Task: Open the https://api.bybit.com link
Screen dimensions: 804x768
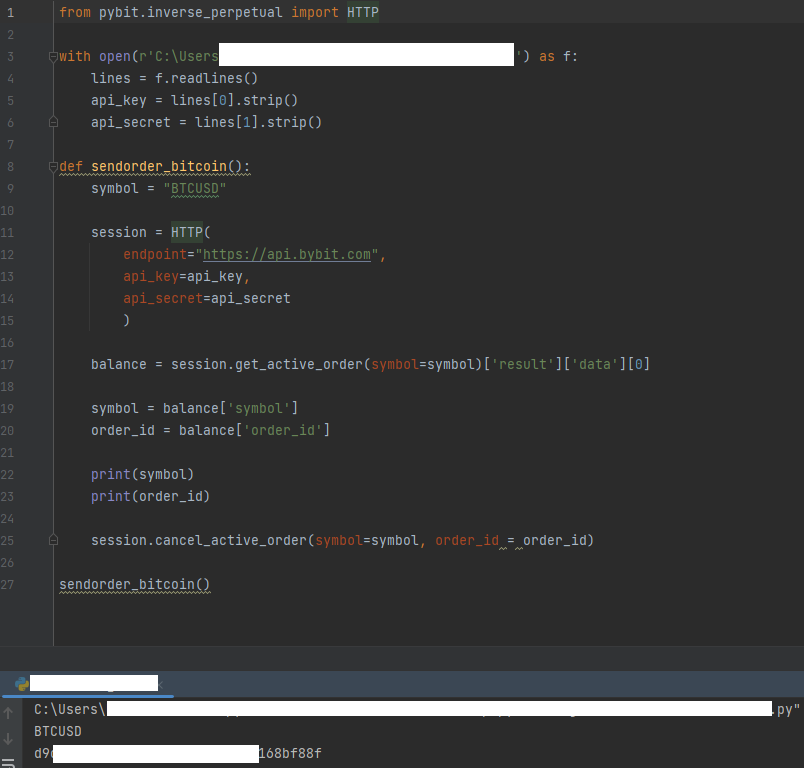Action: click(x=287, y=255)
